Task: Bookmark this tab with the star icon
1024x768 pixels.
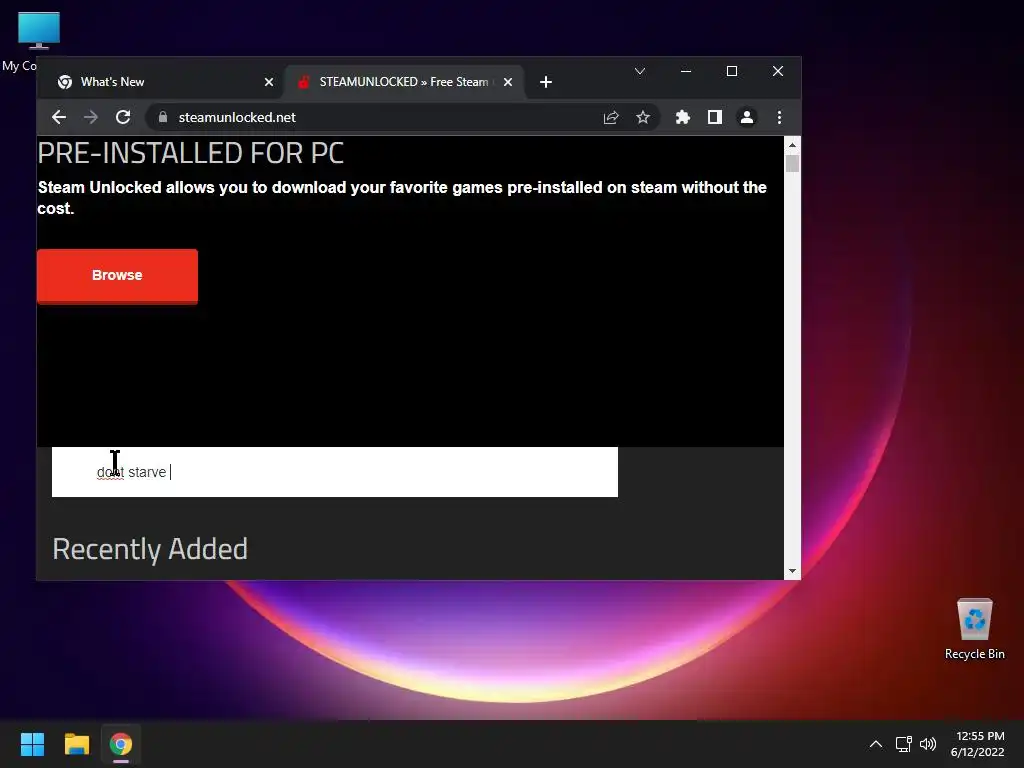Action: point(643,118)
